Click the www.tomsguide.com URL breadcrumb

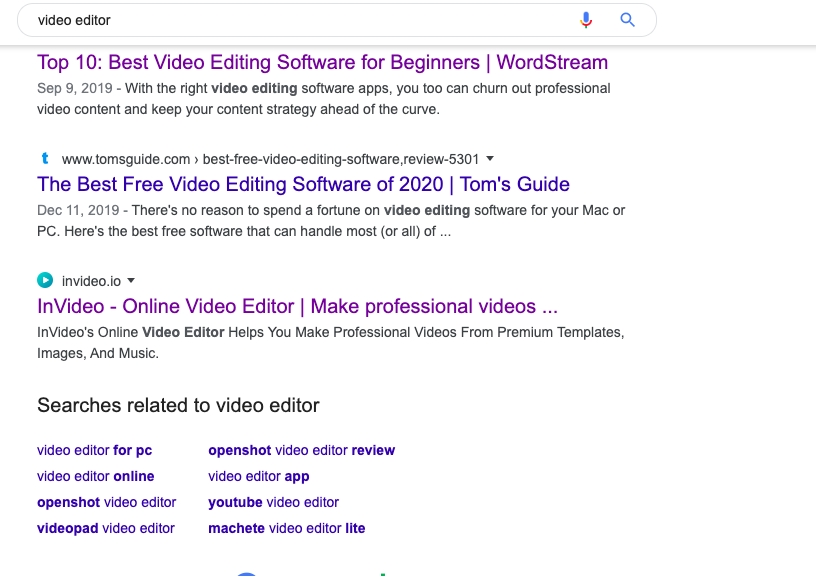pos(271,159)
